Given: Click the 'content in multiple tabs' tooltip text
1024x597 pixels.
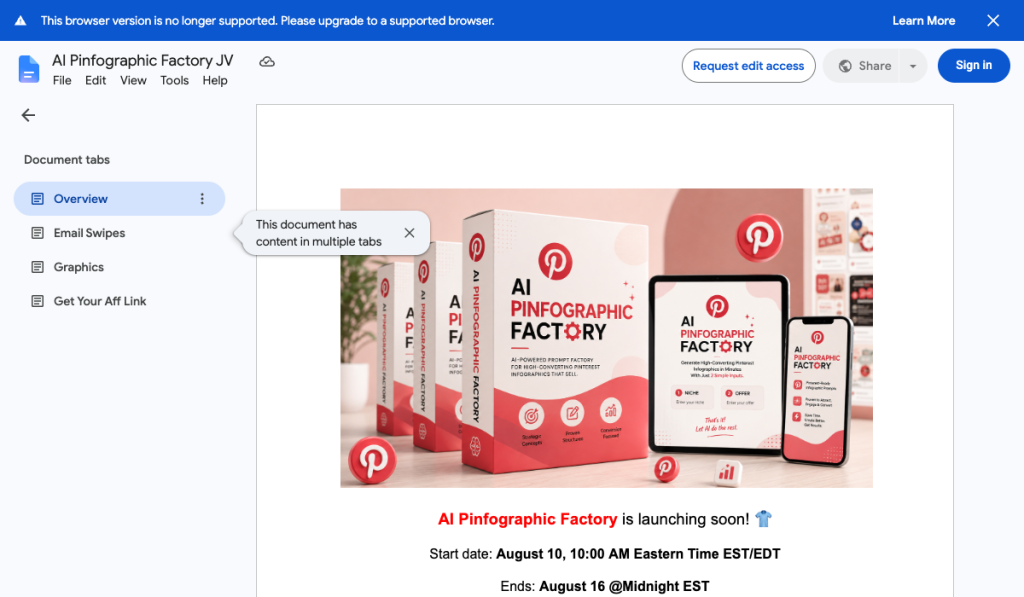Looking at the screenshot, I should tap(319, 233).
